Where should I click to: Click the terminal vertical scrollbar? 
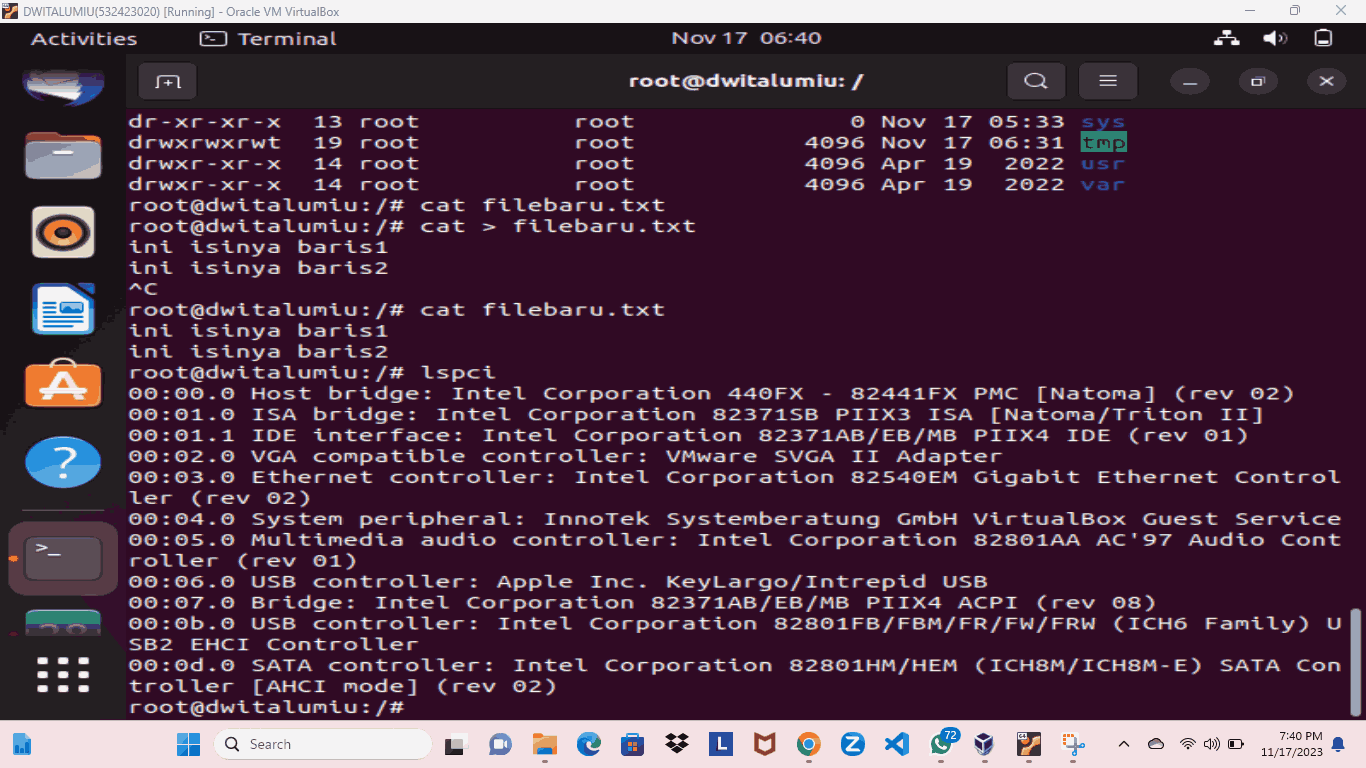(1356, 660)
